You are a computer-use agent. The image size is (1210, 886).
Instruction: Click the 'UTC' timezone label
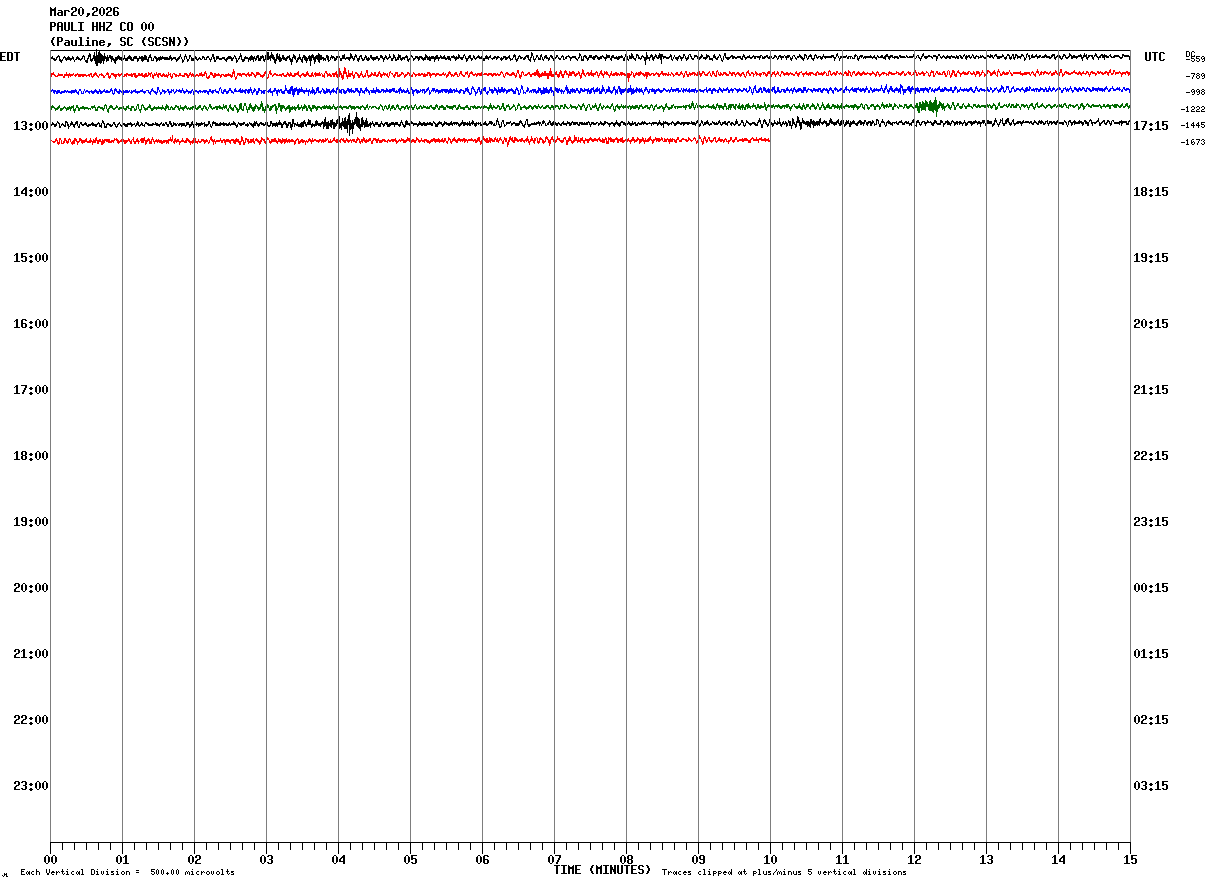click(1155, 57)
